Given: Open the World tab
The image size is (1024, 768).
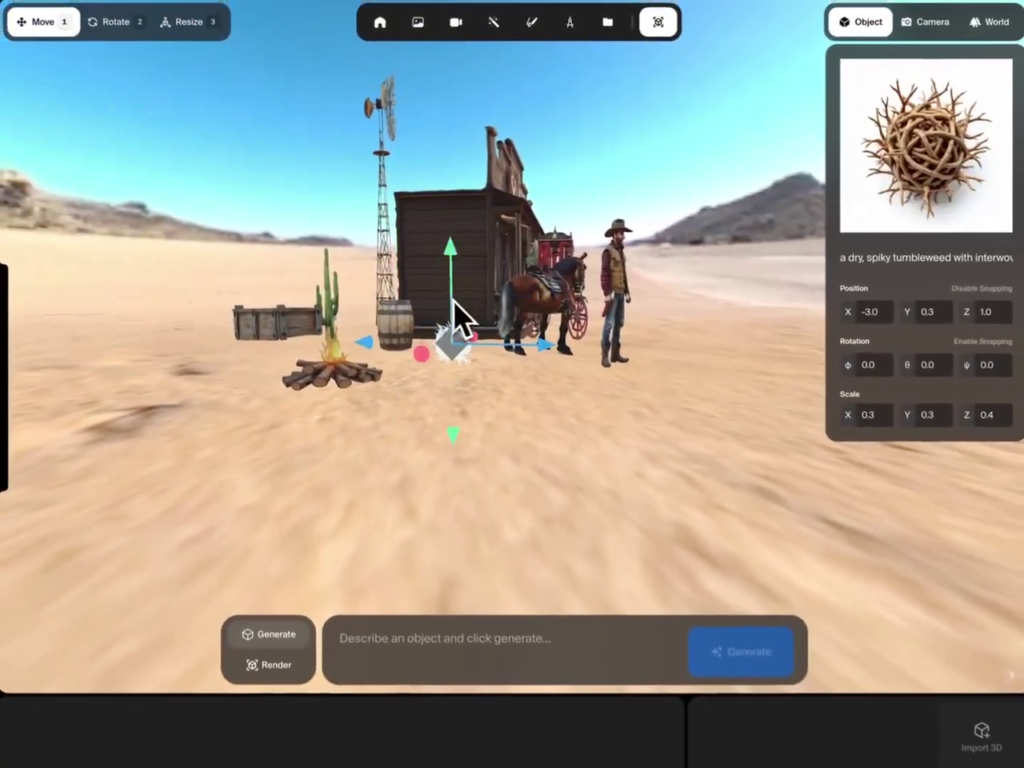Looking at the screenshot, I should (x=989, y=22).
